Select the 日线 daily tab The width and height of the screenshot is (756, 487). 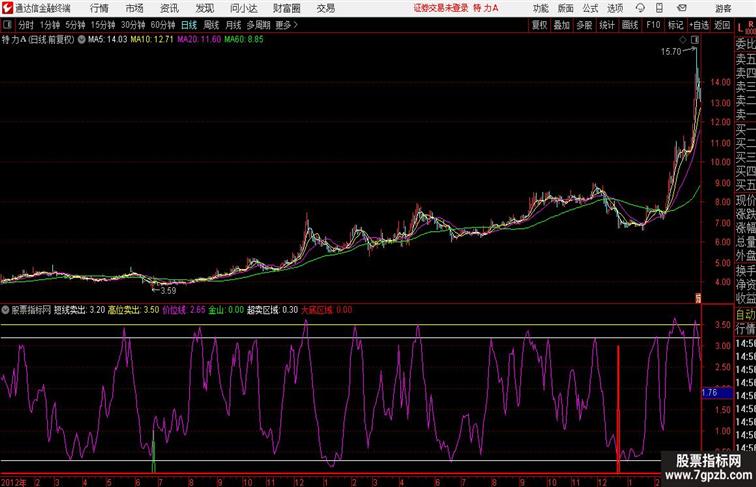click(189, 25)
